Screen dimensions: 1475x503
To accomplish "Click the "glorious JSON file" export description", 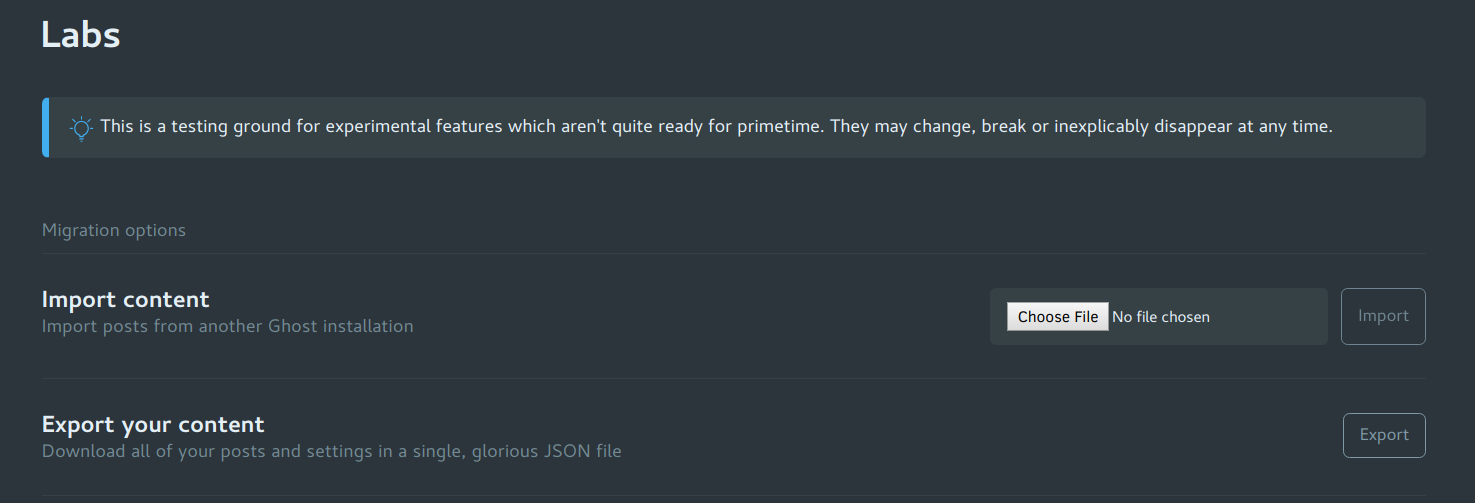I will coord(332,451).
